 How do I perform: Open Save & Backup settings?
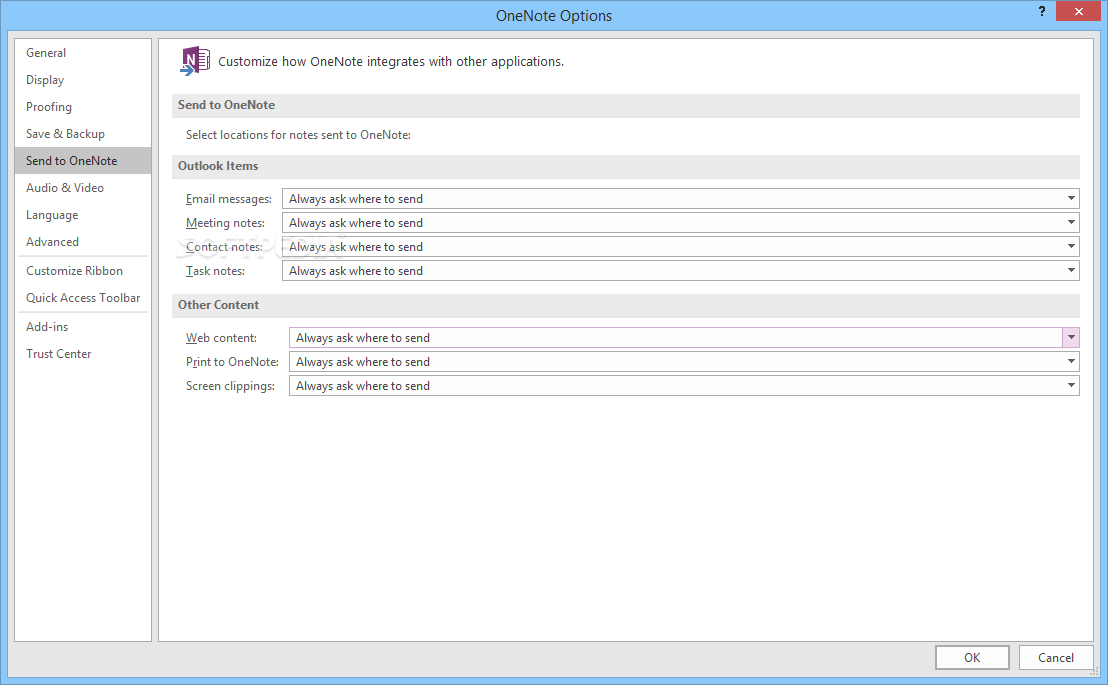83,134
